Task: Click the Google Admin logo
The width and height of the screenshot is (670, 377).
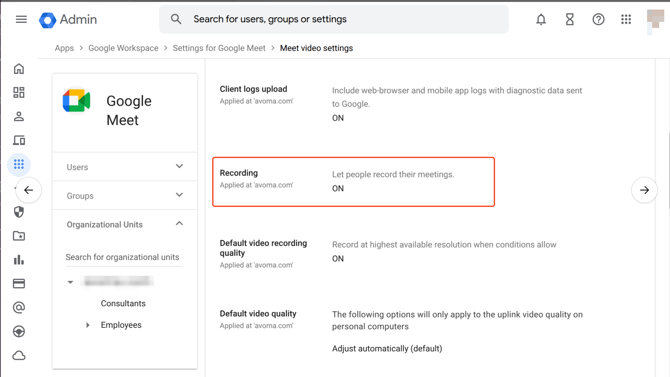Action: click(68, 19)
